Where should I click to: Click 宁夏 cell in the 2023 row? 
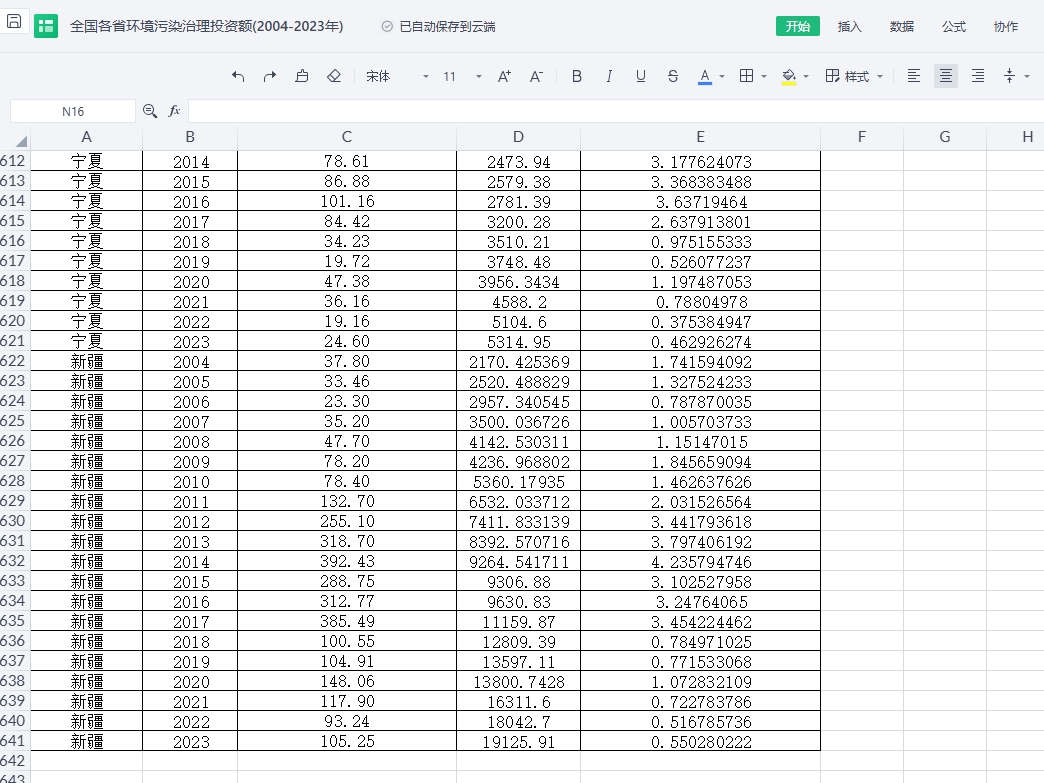pos(87,341)
